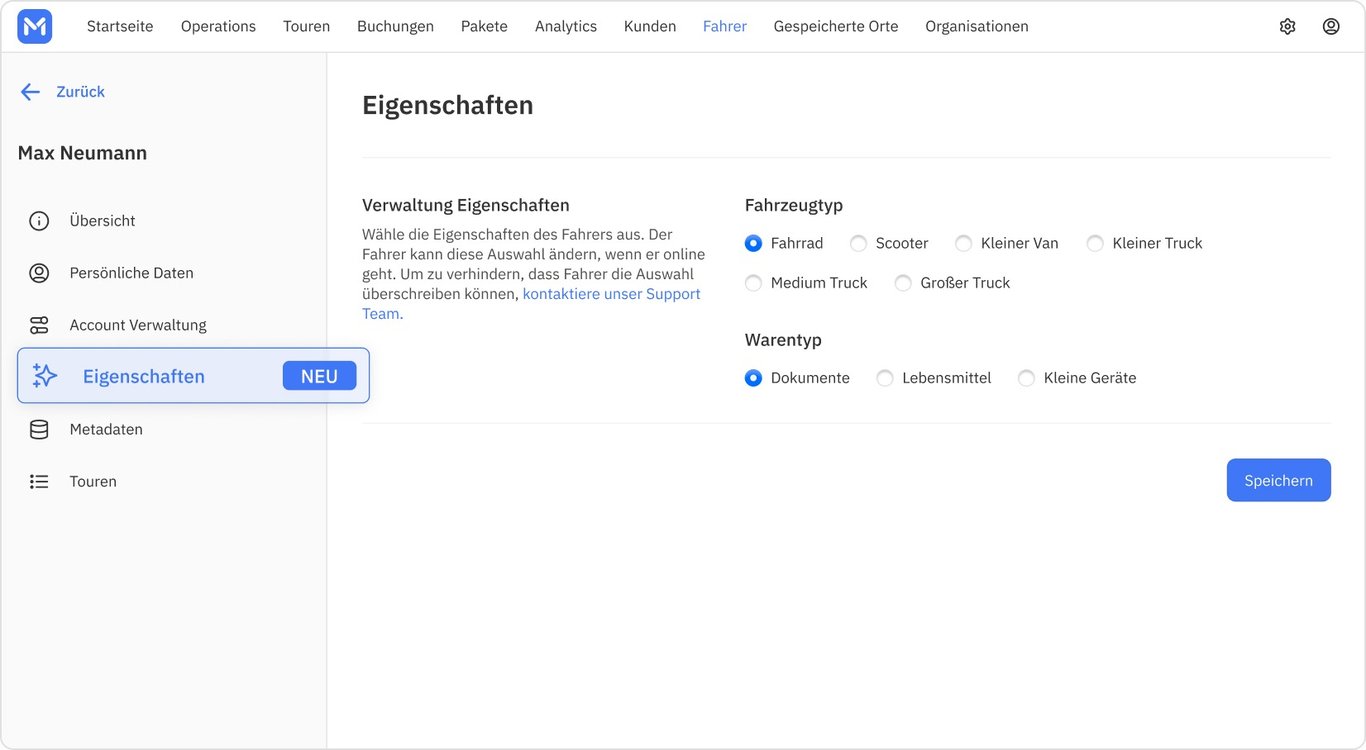
Task: Open Touren in left sidebar
Action: click(x=93, y=481)
